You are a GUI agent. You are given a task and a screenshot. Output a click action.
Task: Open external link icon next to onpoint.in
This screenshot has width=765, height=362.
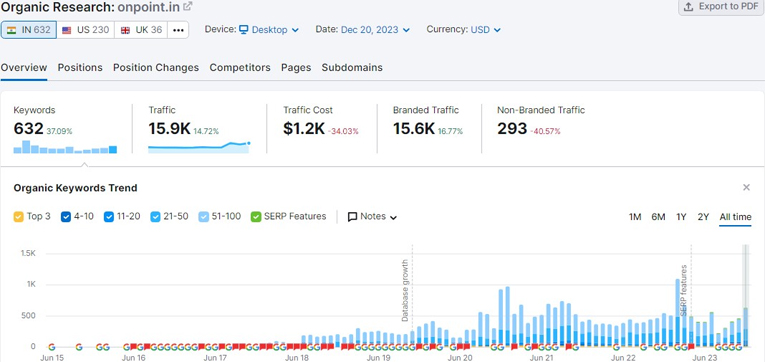click(x=187, y=6)
